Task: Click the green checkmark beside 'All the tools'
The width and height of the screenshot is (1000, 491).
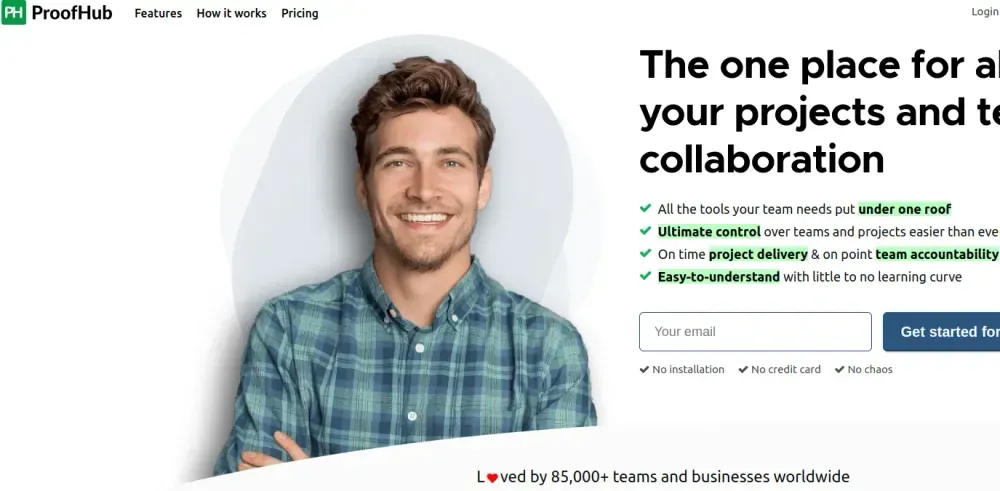Action: (645, 208)
